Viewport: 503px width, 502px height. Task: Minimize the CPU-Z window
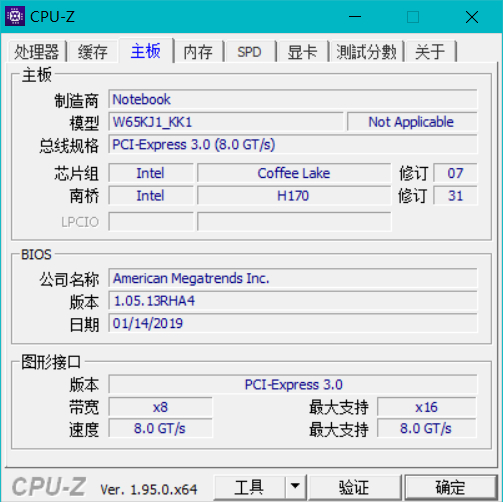click(355, 16)
